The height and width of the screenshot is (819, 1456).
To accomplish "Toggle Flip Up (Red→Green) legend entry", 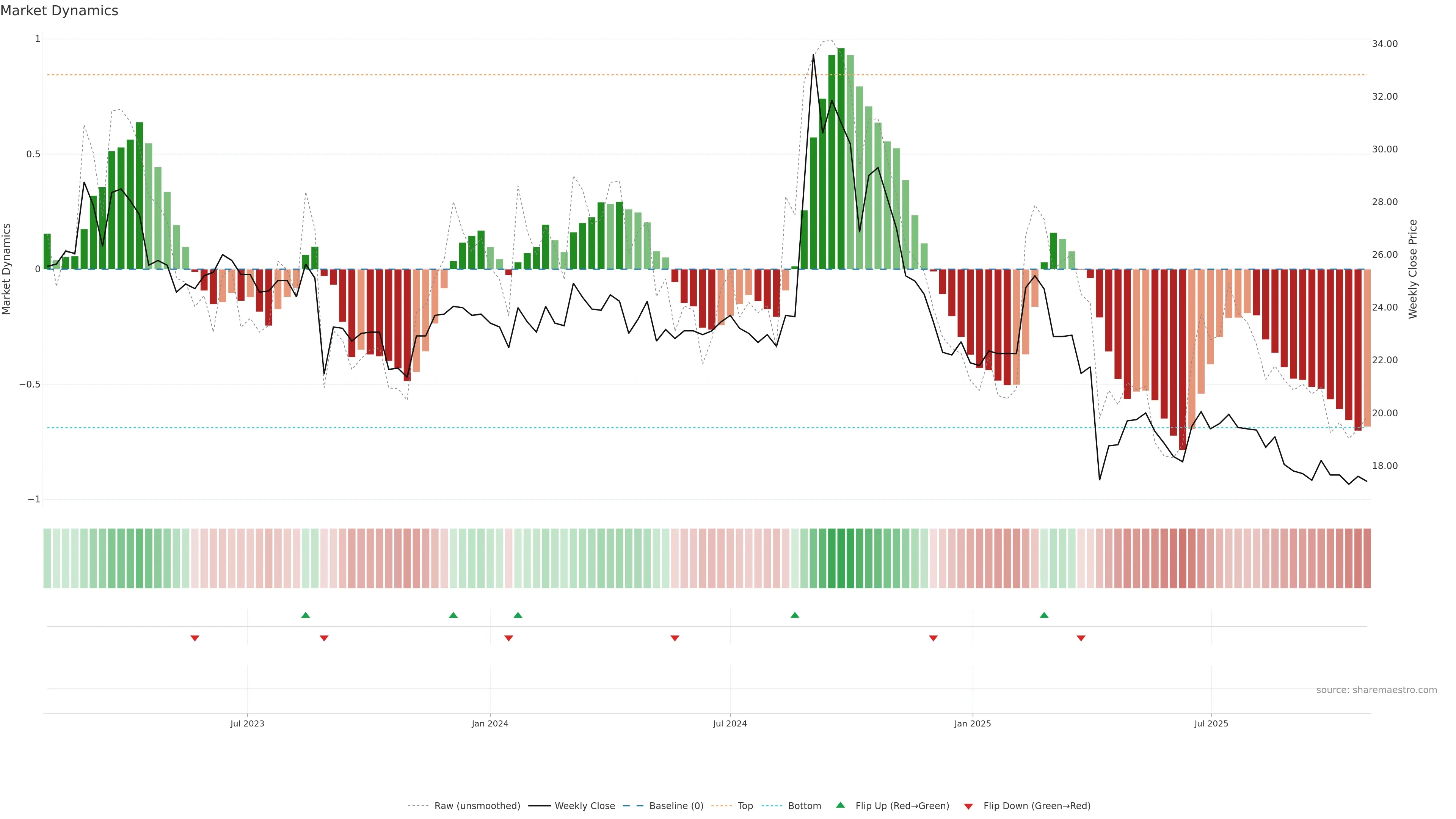I will (902, 806).
